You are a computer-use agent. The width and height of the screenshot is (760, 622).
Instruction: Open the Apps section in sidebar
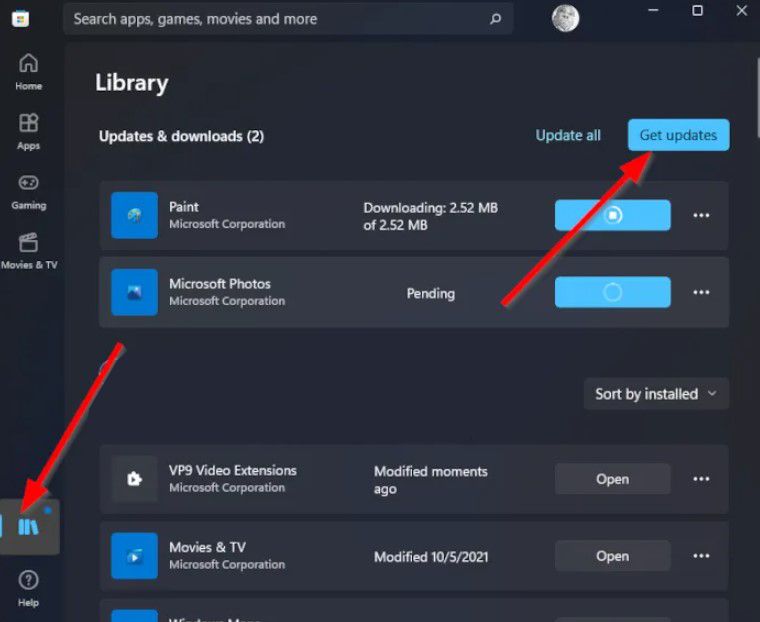coord(29,131)
